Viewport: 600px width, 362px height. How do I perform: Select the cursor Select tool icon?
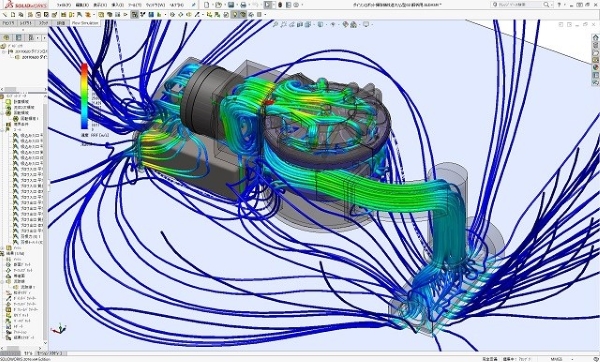(x=268, y=5)
